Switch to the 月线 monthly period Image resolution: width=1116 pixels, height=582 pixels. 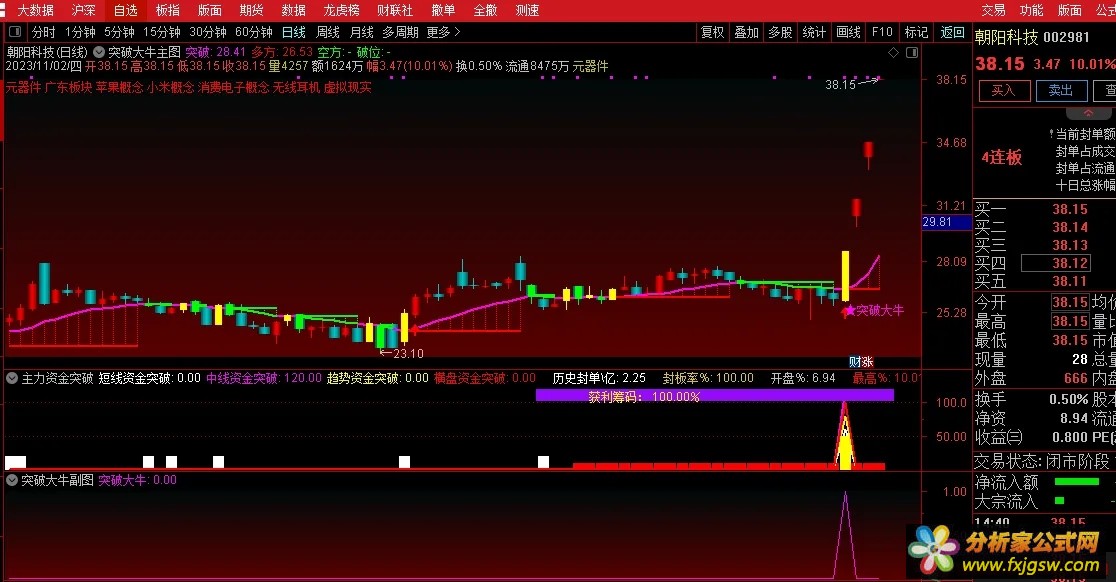coord(362,32)
